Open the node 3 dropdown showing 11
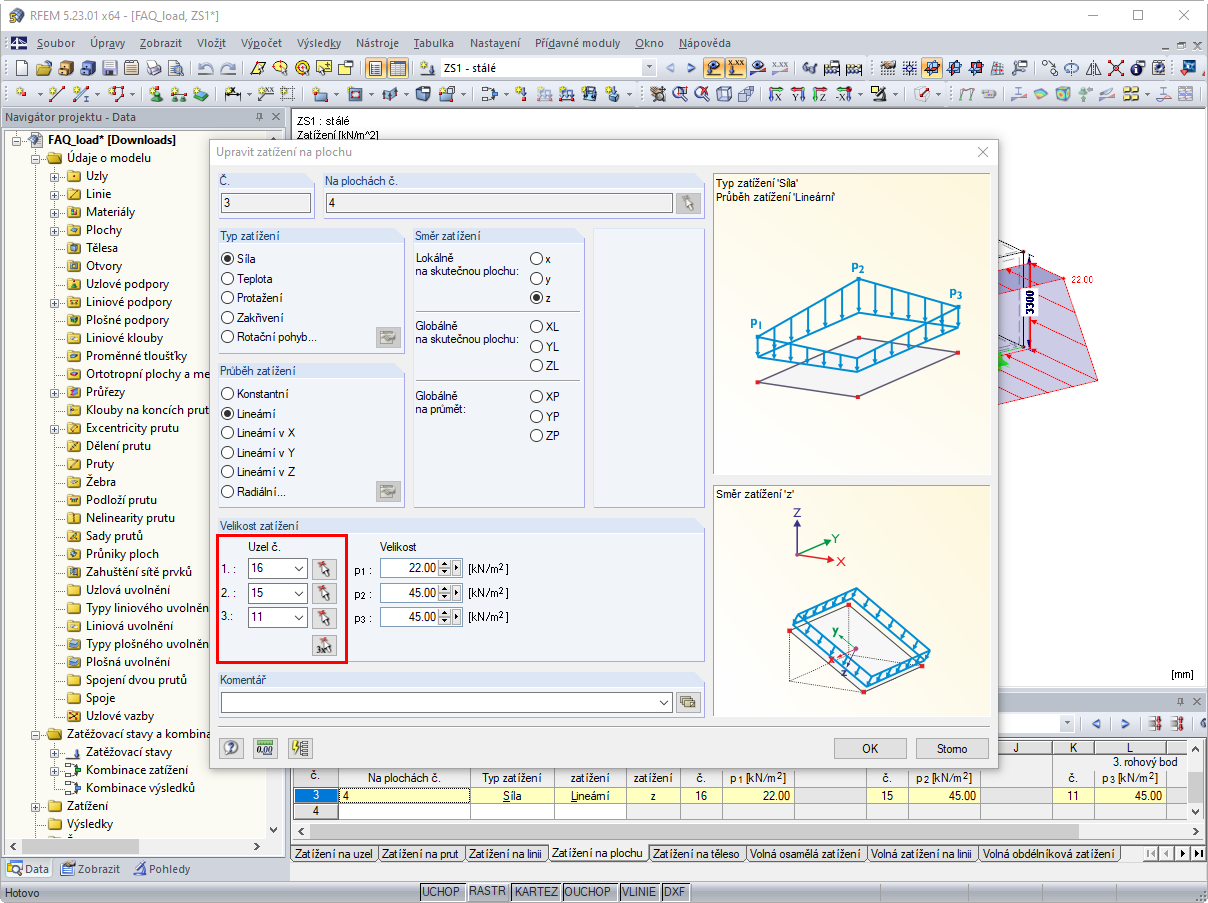This screenshot has width=1208, height=903. [x=298, y=618]
